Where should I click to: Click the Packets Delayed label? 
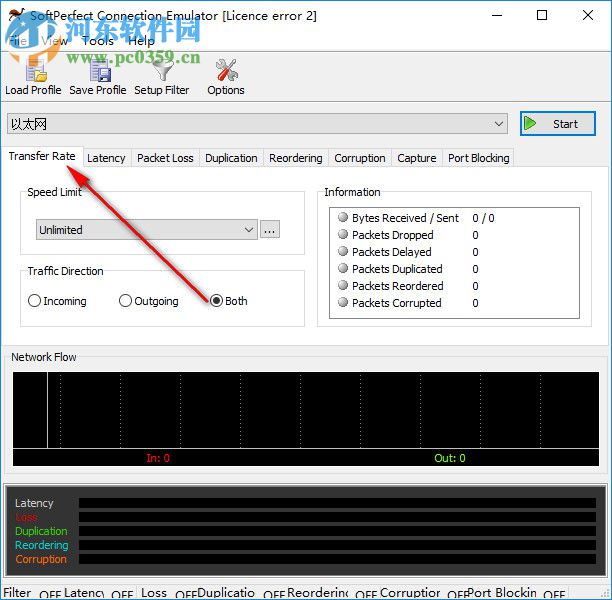point(391,252)
